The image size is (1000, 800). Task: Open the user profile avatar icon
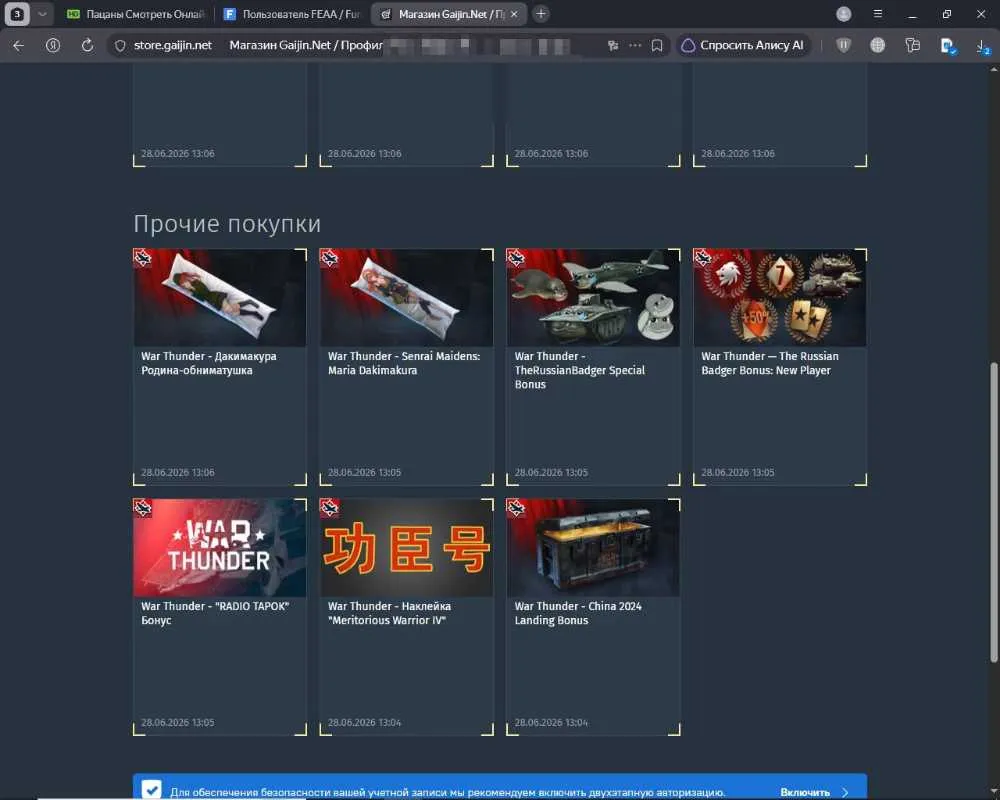click(844, 14)
